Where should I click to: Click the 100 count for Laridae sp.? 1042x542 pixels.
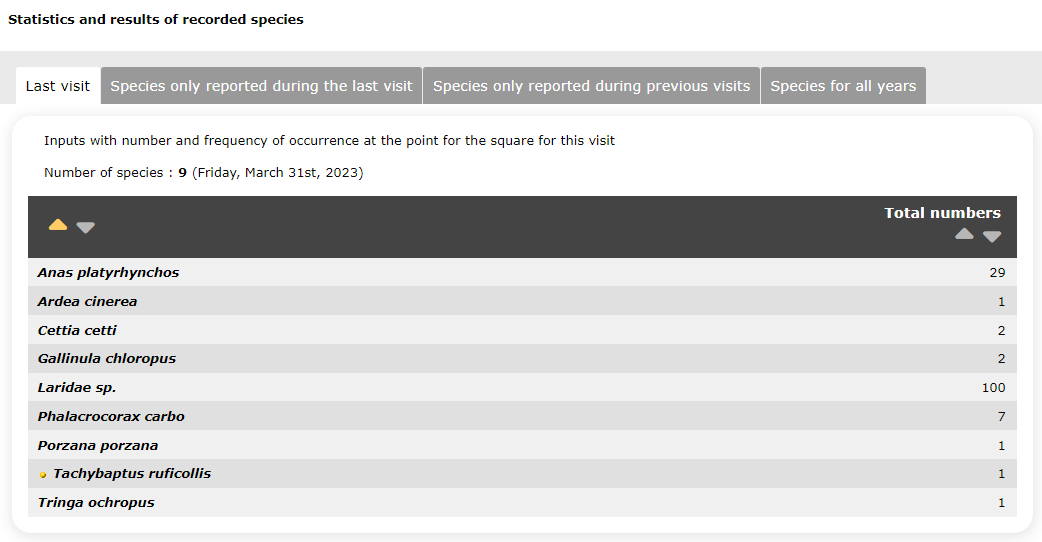(x=993, y=387)
